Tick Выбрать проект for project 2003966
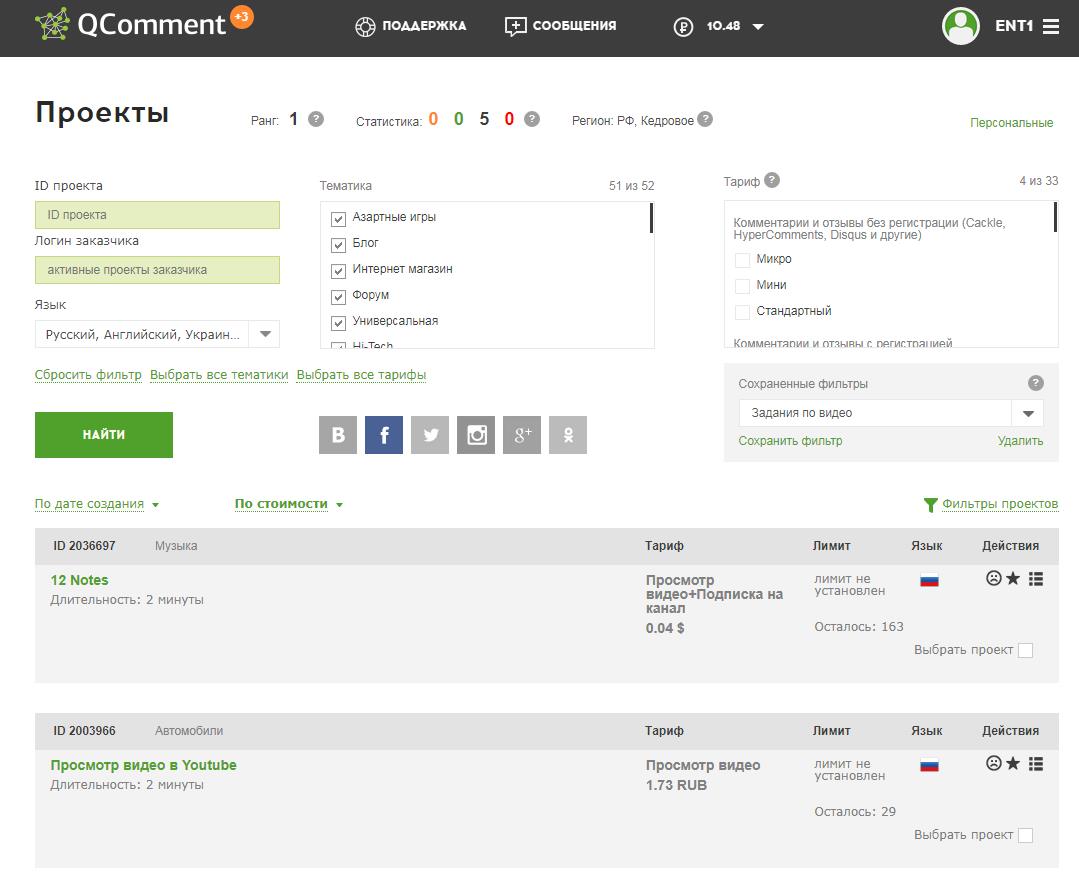The image size is (1079, 881). 1025,836
